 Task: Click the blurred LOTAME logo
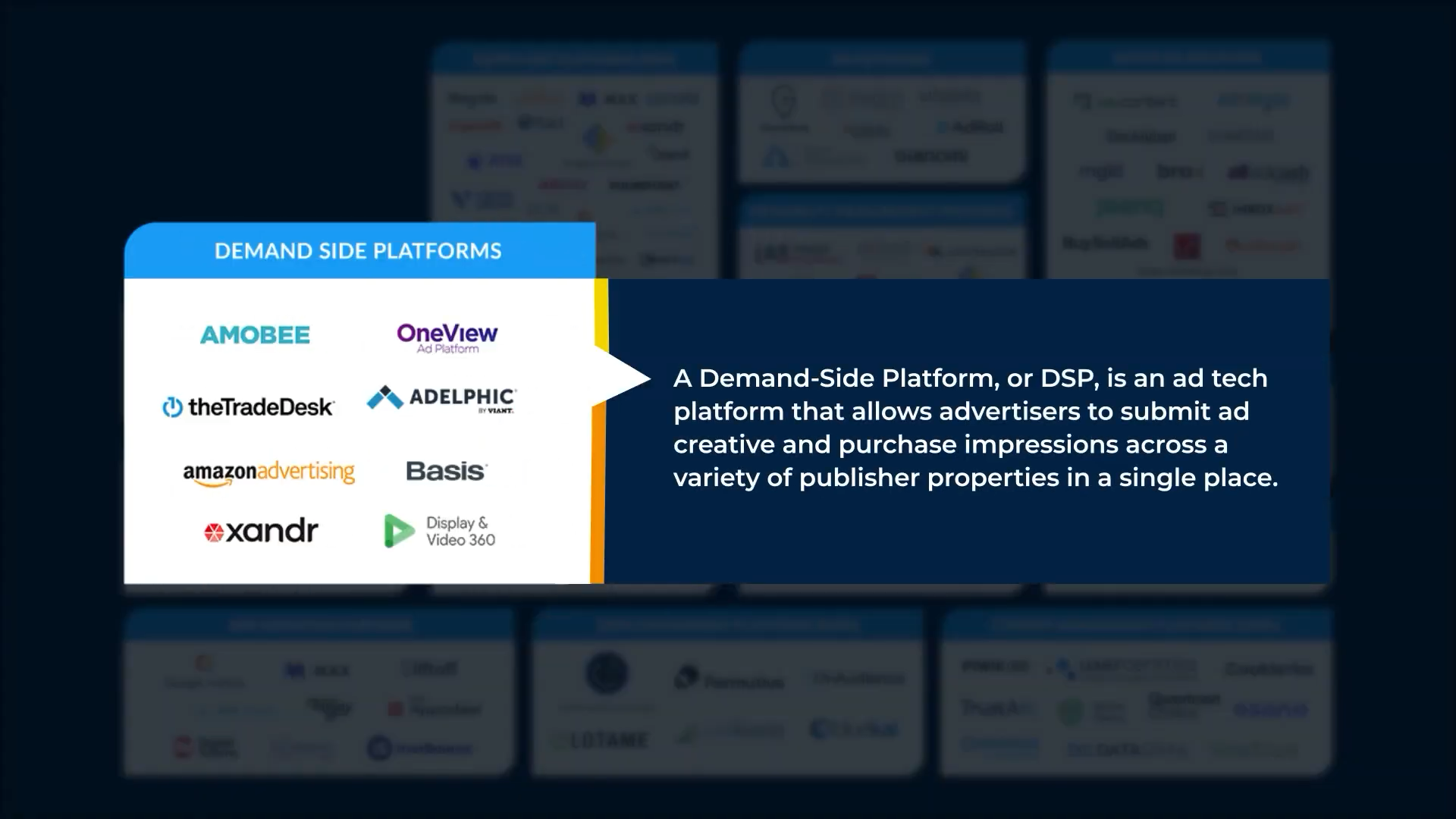tap(607, 739)
